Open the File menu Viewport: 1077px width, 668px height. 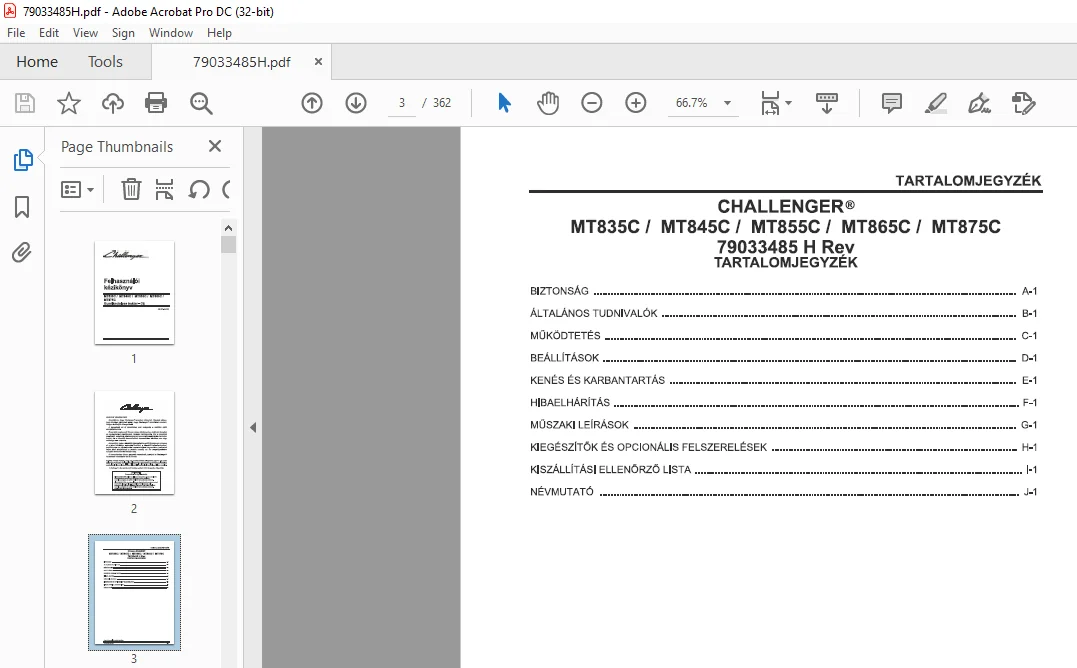click(x=16, y=32)
